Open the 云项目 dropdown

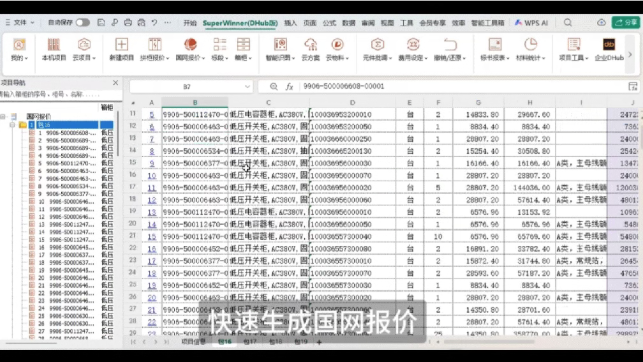[84, 50]
